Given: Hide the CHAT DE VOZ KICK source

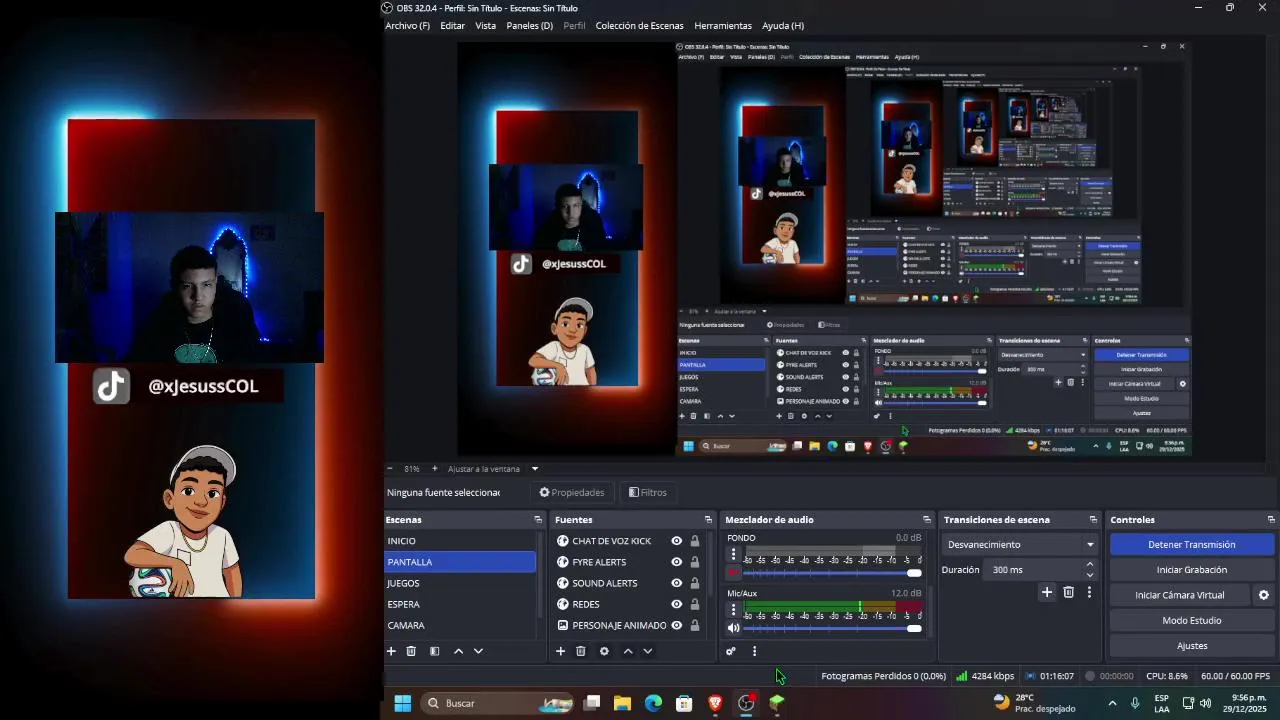Looking at the screenshot, I should click(x=677, y=541).
